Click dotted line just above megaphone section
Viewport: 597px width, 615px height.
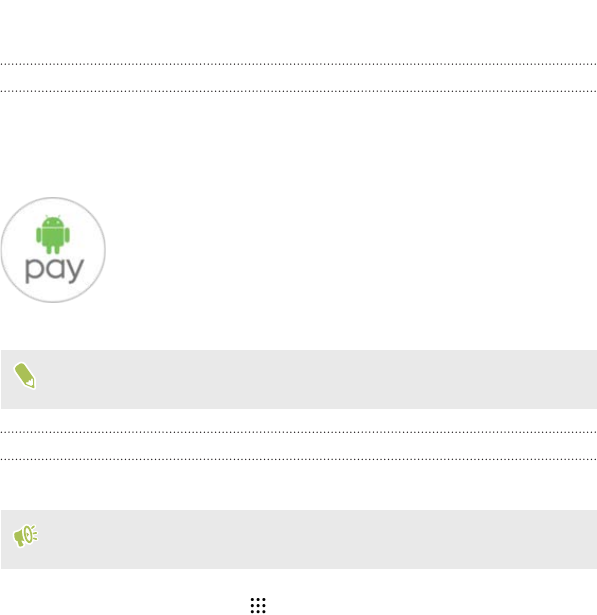(298, 459)
